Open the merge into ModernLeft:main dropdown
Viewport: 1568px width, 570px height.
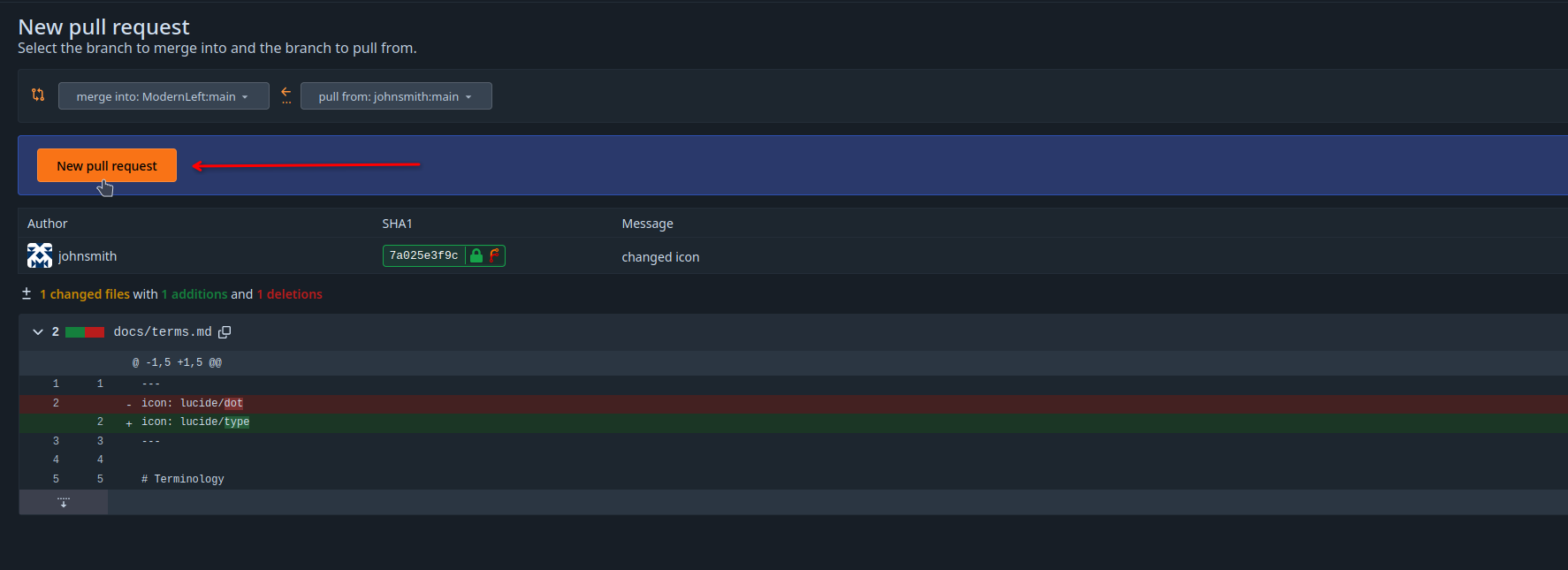pos(164,96)
